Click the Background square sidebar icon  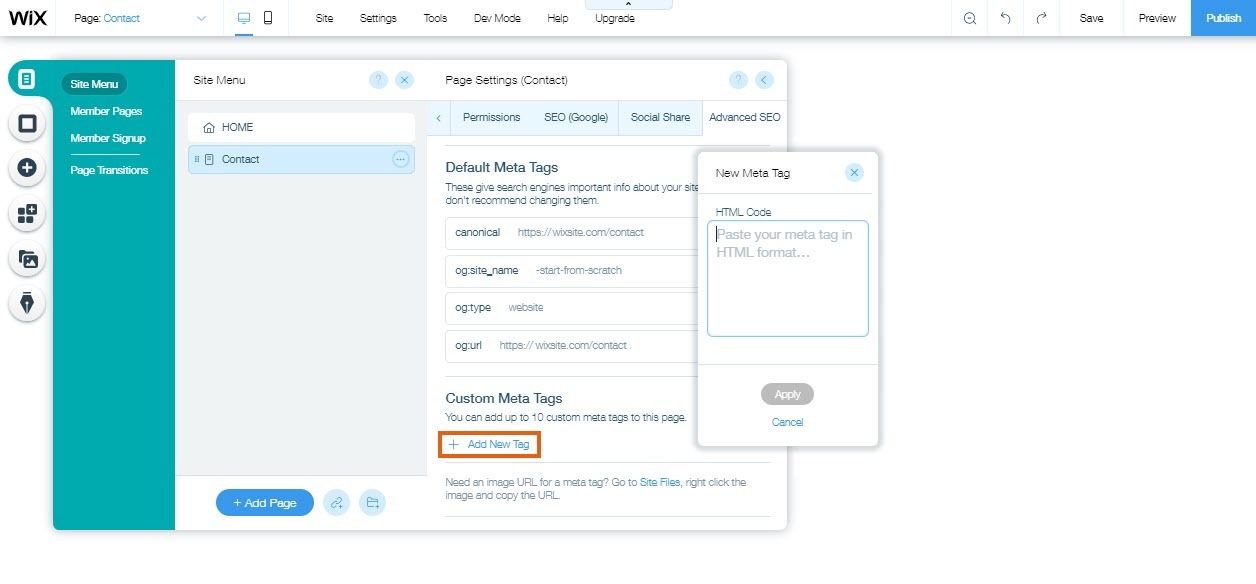click(x=27, y=124)
